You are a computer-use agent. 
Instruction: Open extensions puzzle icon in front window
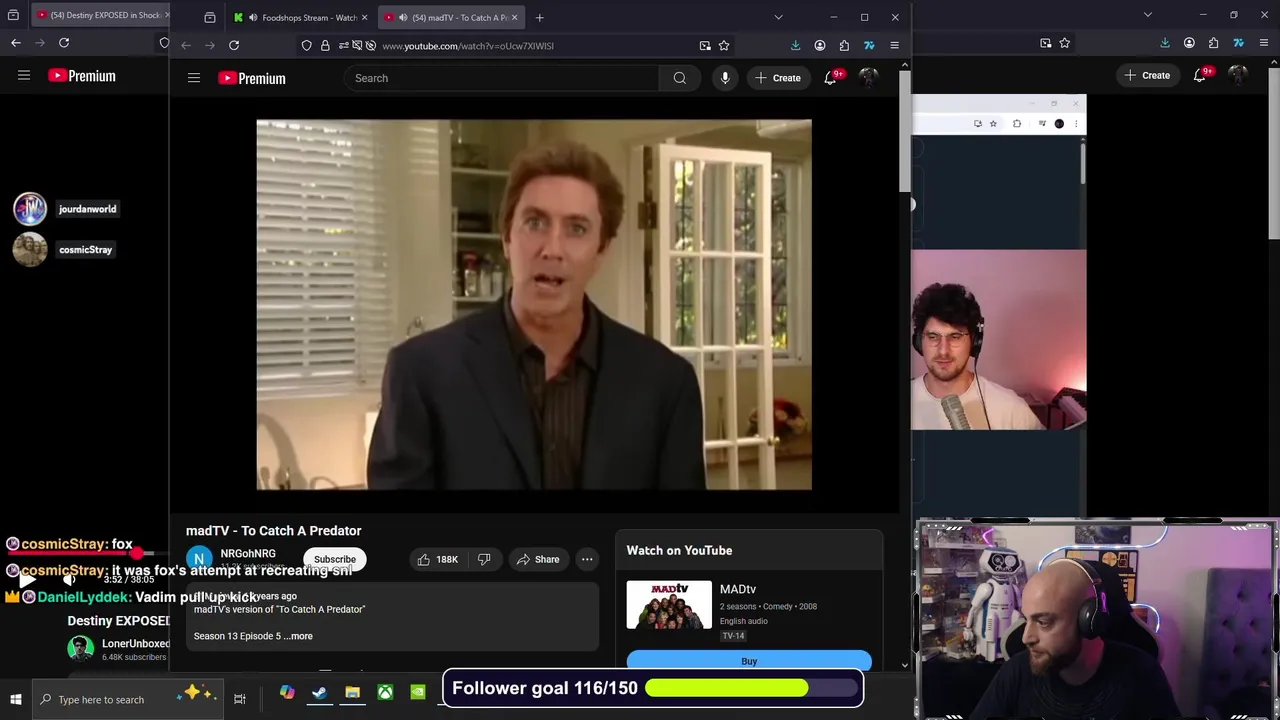point(844,45)
